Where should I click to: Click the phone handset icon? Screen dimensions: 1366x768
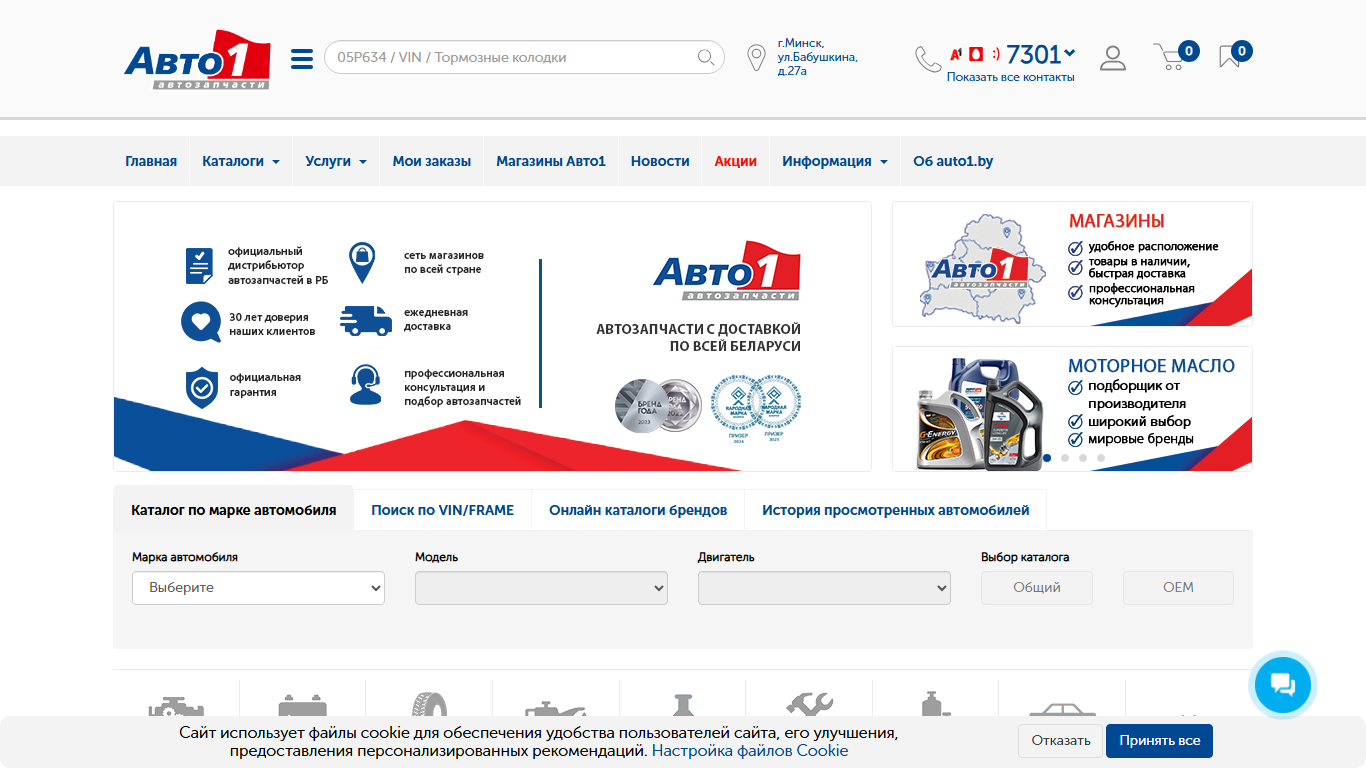pos(928,59)
